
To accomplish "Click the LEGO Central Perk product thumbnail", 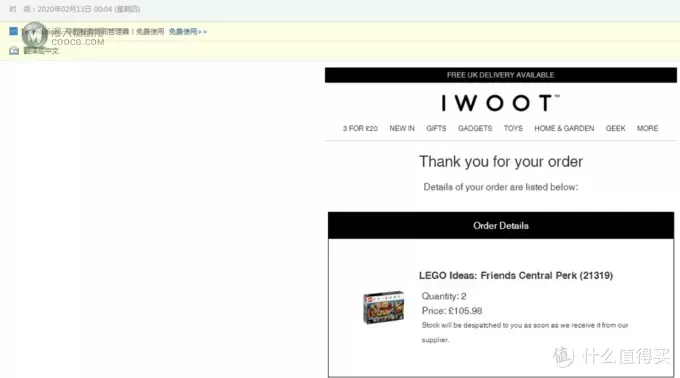I will [x=383, y=307].
